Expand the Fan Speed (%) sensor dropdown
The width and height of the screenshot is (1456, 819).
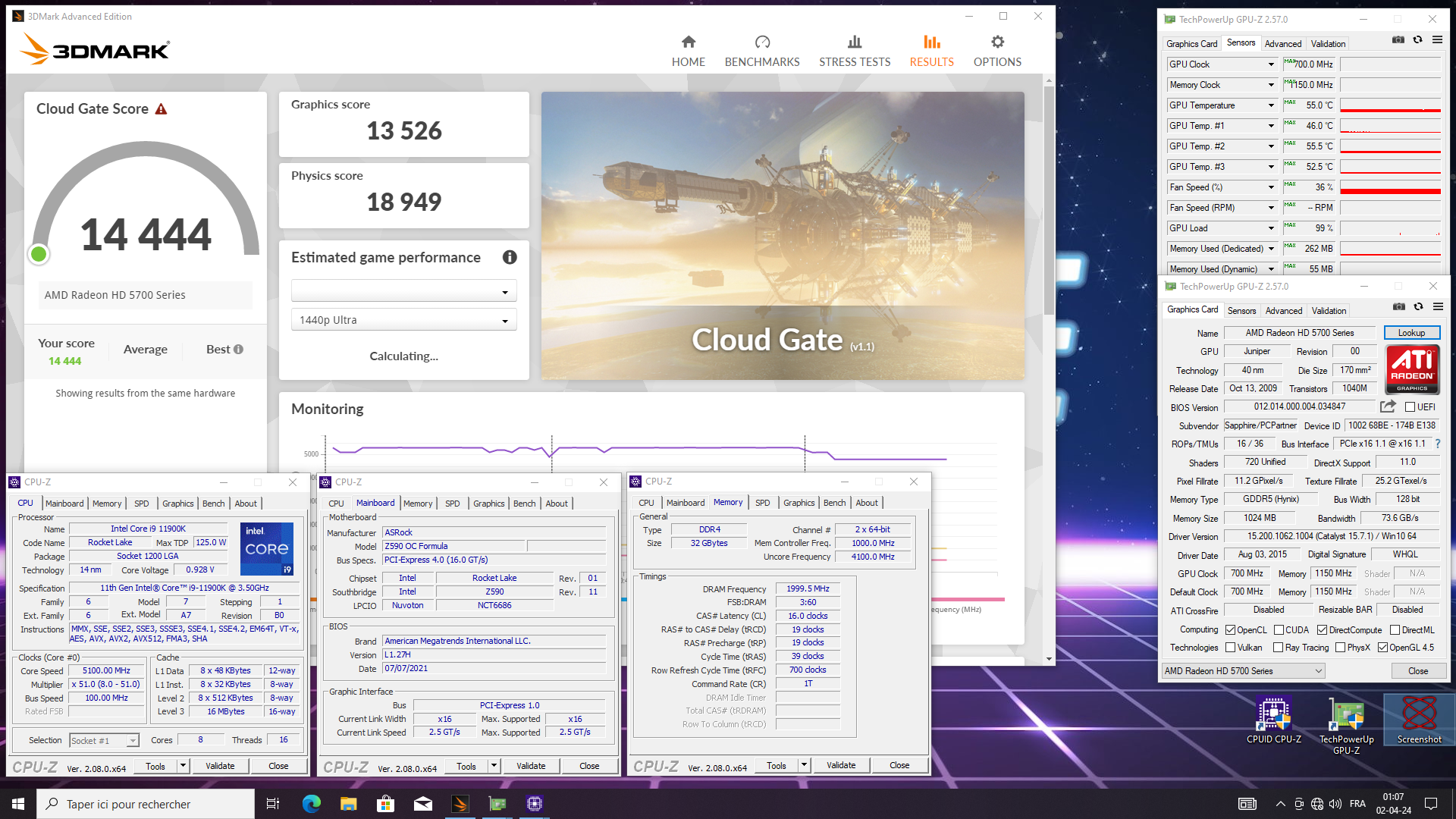(x=1271, y=187)
